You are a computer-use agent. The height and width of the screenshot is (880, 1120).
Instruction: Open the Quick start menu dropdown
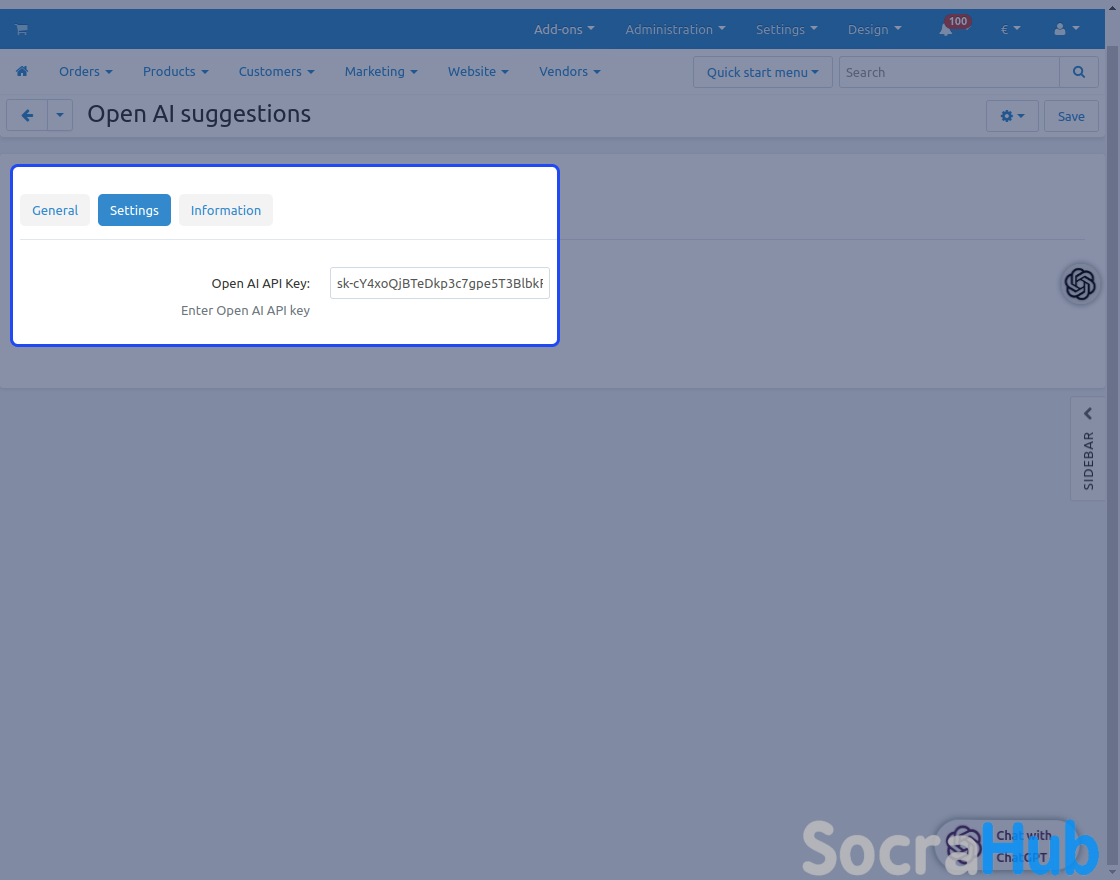pos(762,72)
